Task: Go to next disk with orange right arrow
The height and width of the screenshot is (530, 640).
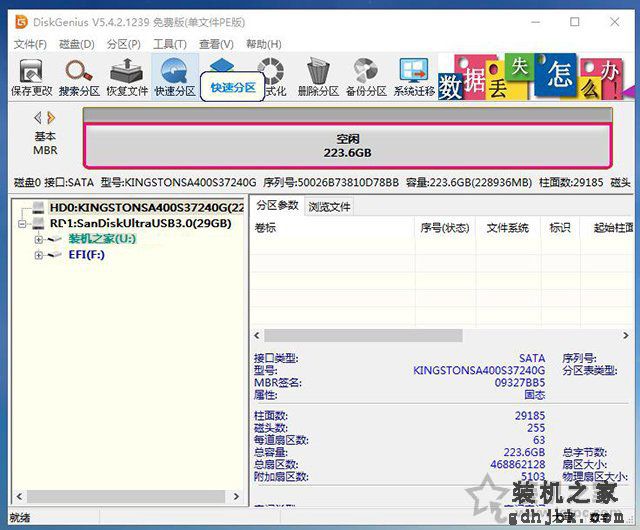Action: point(51,118)
